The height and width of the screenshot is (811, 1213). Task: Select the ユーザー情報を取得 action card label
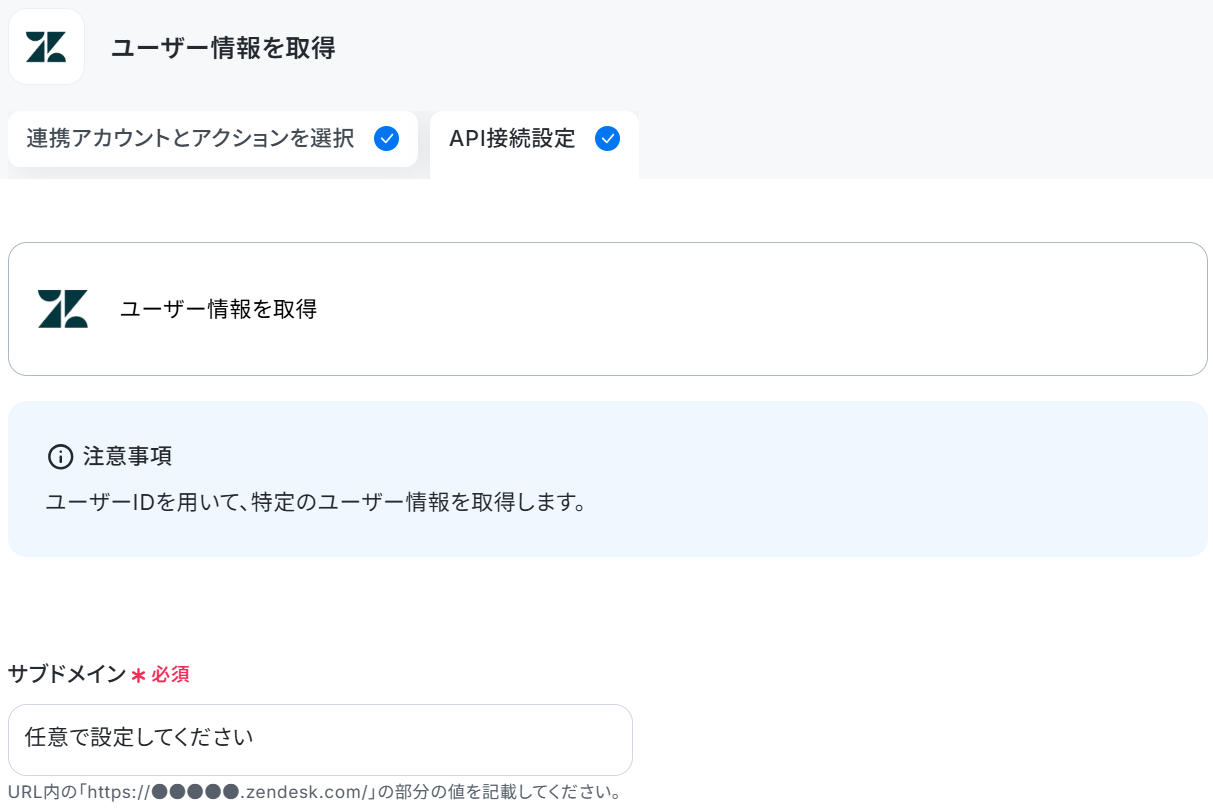click(x=219, y=309)
